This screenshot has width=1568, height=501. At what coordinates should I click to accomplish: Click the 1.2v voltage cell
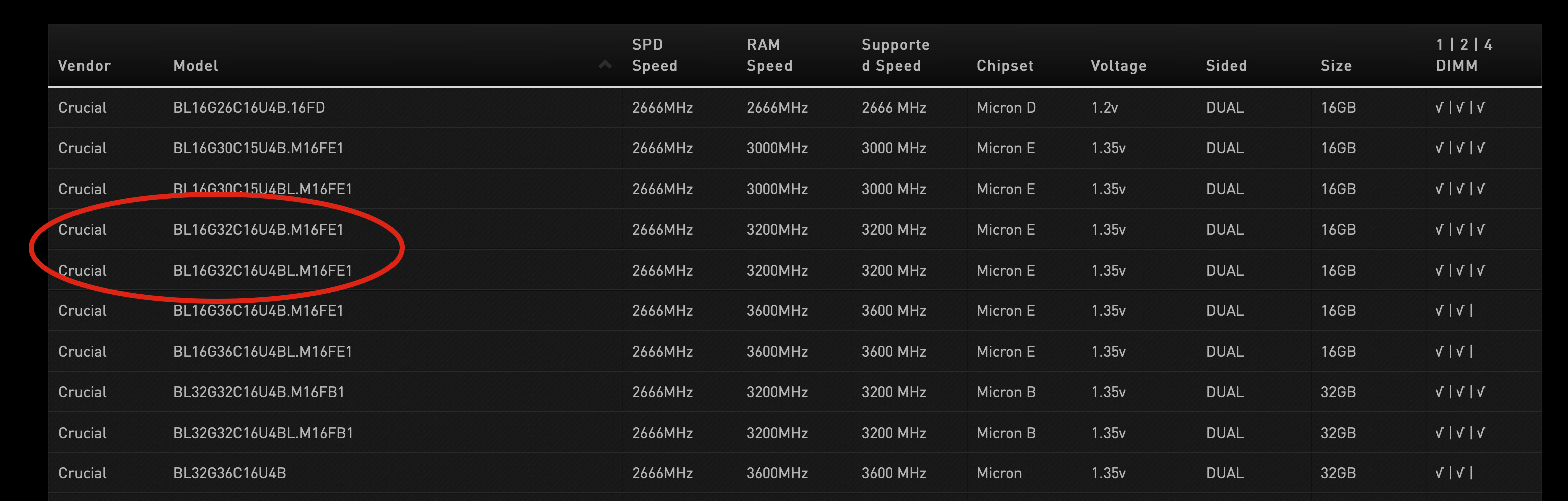click(x=1104, y=108)
